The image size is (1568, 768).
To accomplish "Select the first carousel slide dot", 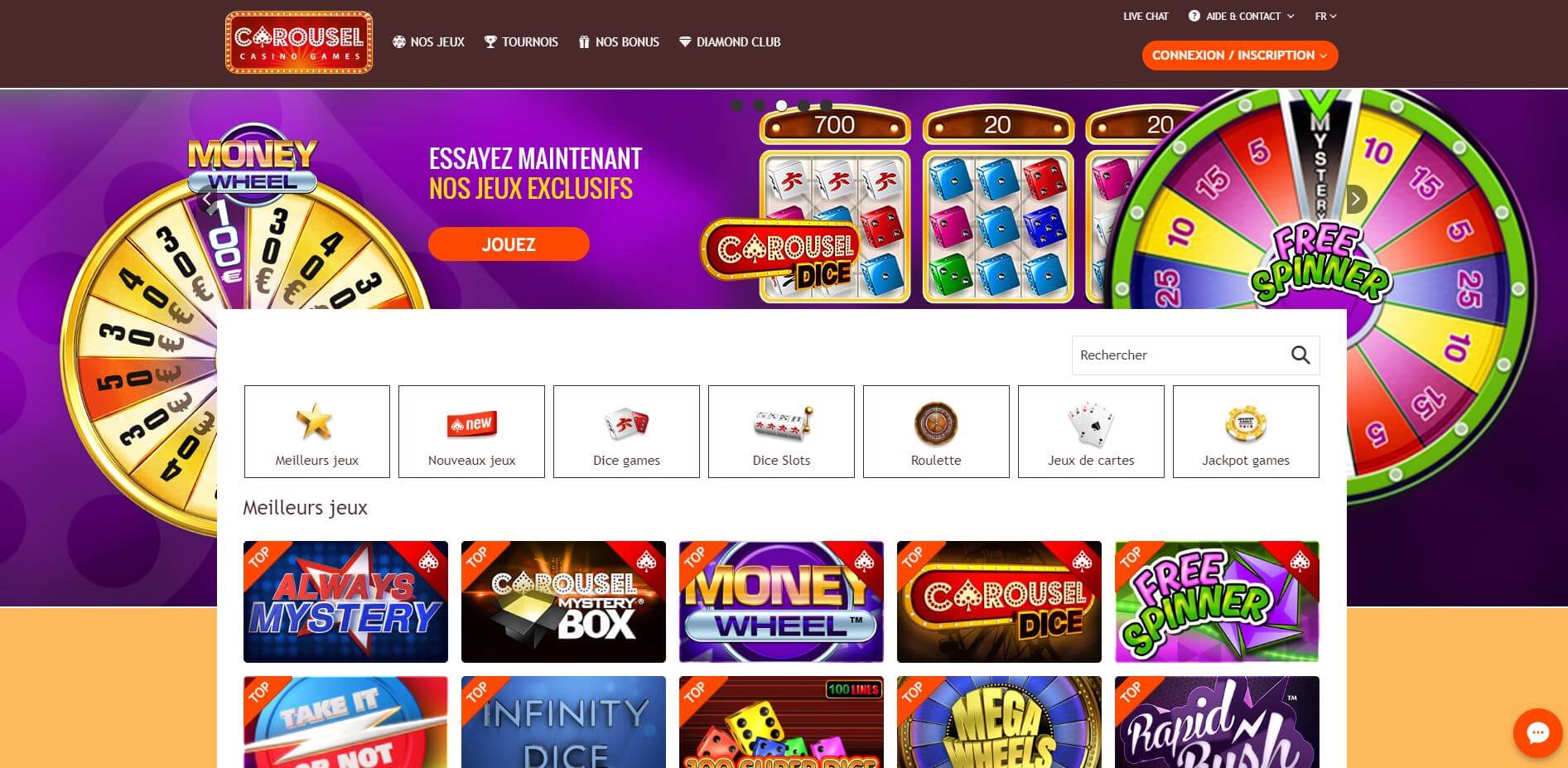I will pos(737,105).
